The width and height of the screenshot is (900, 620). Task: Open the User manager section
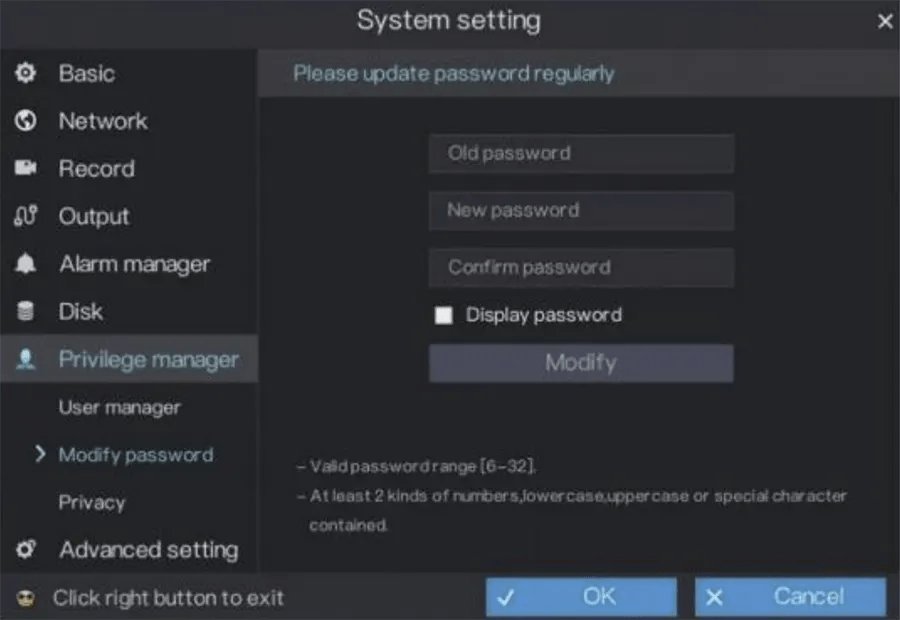(x=120, y=407)
